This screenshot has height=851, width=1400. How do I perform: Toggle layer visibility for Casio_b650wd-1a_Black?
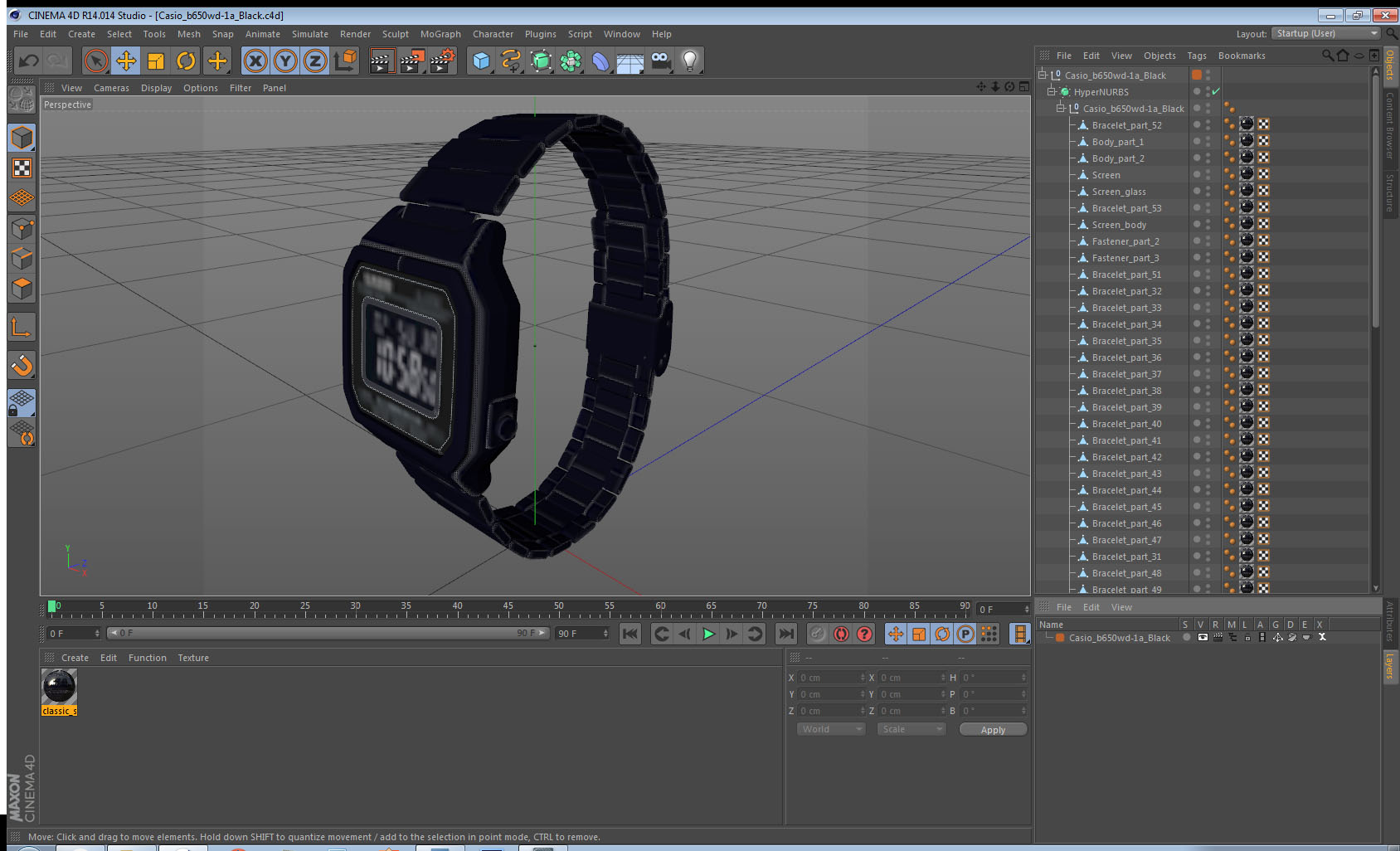[1203, 638]
